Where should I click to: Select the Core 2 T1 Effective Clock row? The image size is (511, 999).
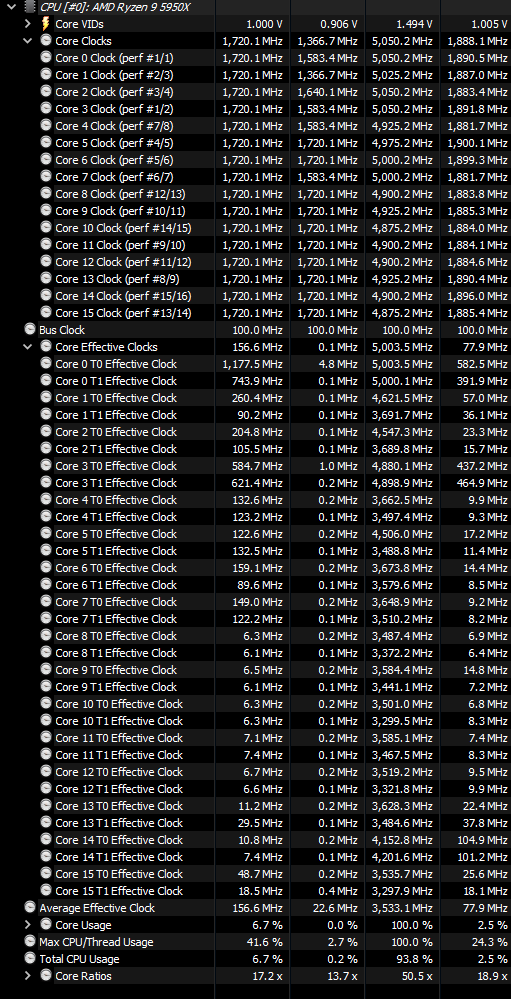click(x=256, y=449)
